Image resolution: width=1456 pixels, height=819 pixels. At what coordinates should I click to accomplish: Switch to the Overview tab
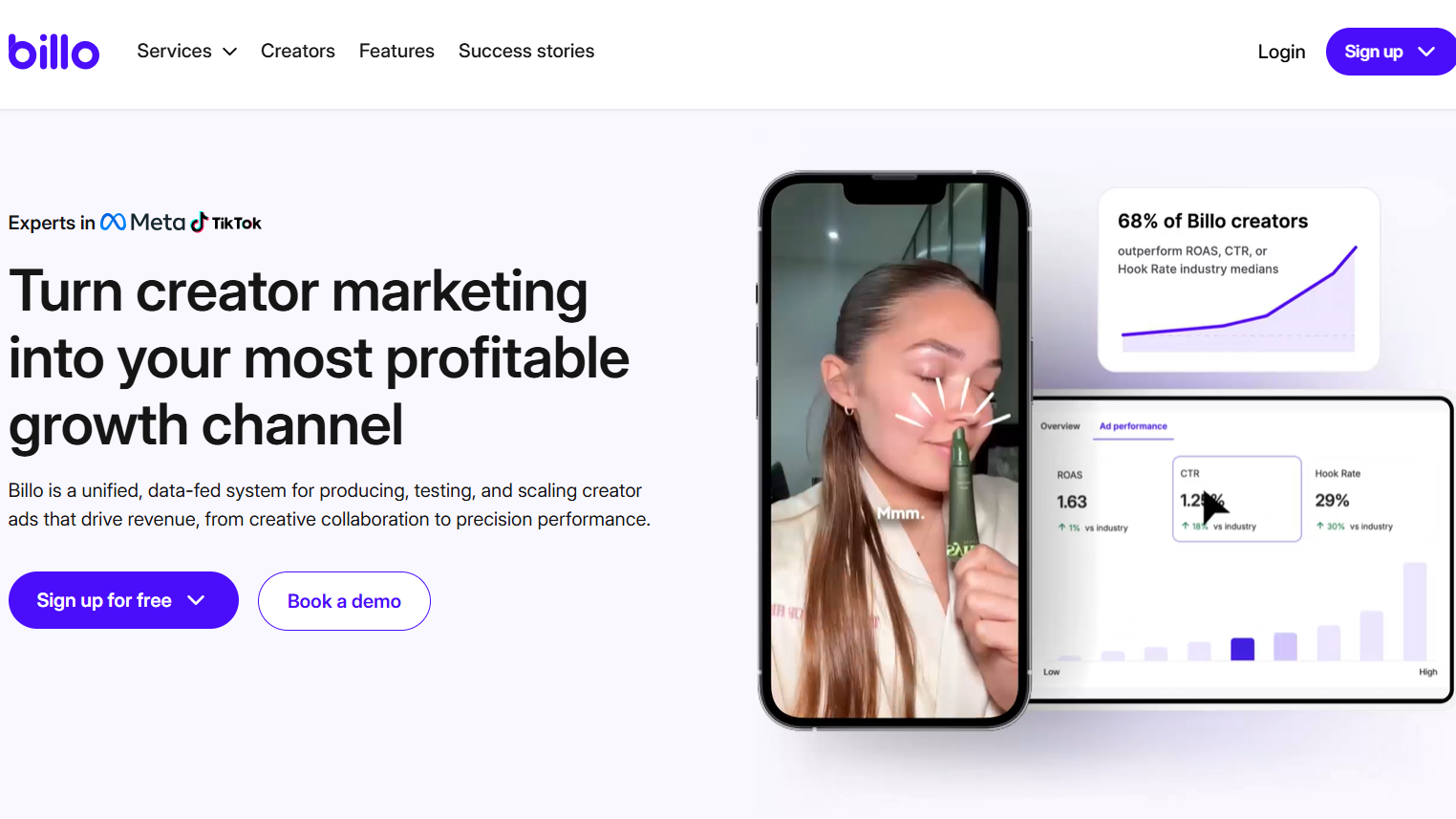point(1060,426)
